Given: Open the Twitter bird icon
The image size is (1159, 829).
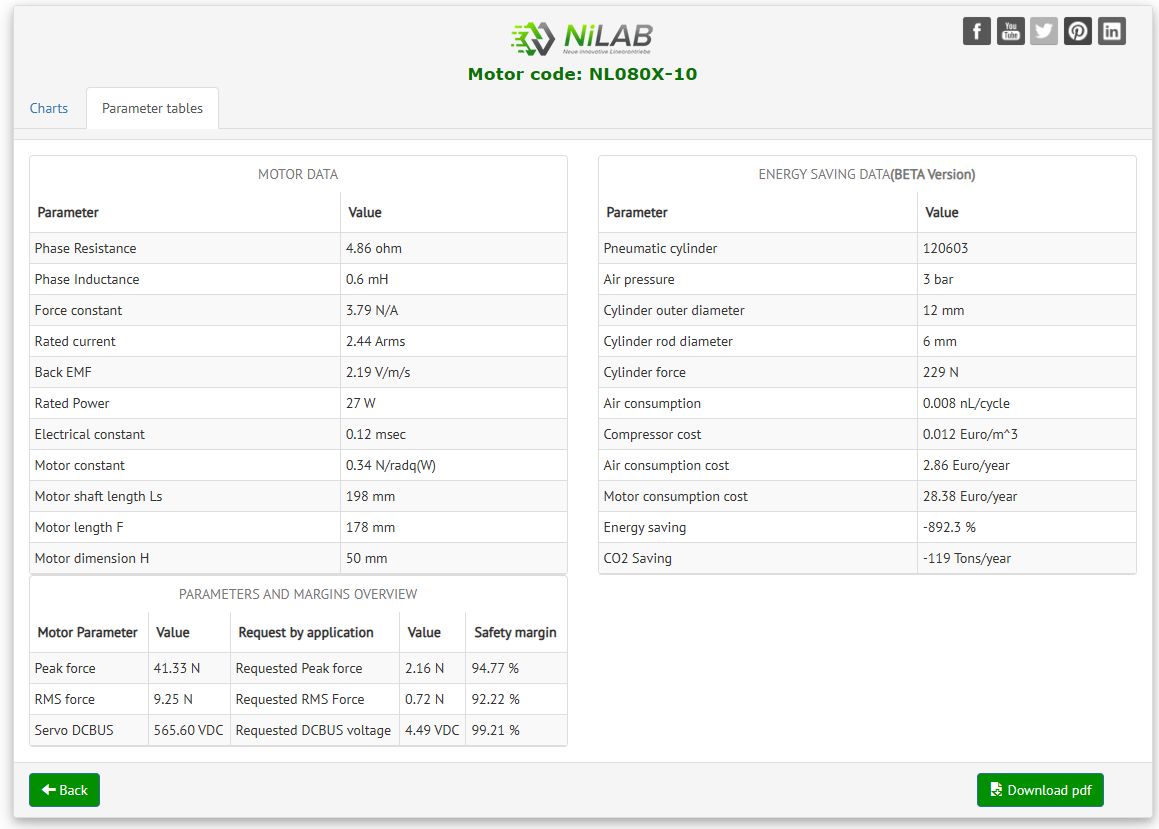Looking at the screenshot, I should 1044,31.
